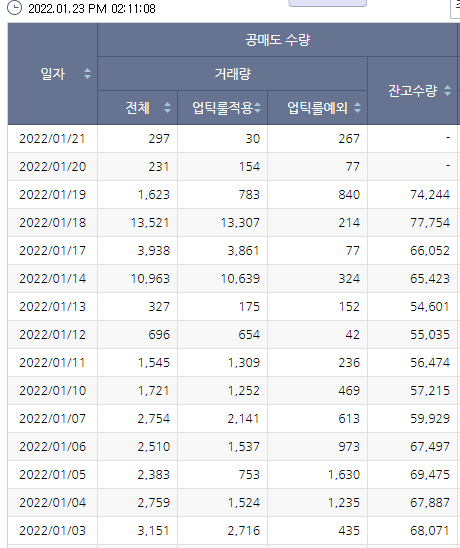The height and width of the screenshot is (548, 460).
Task: Select date cell 2022/01/04
Action: coord(52,503)
